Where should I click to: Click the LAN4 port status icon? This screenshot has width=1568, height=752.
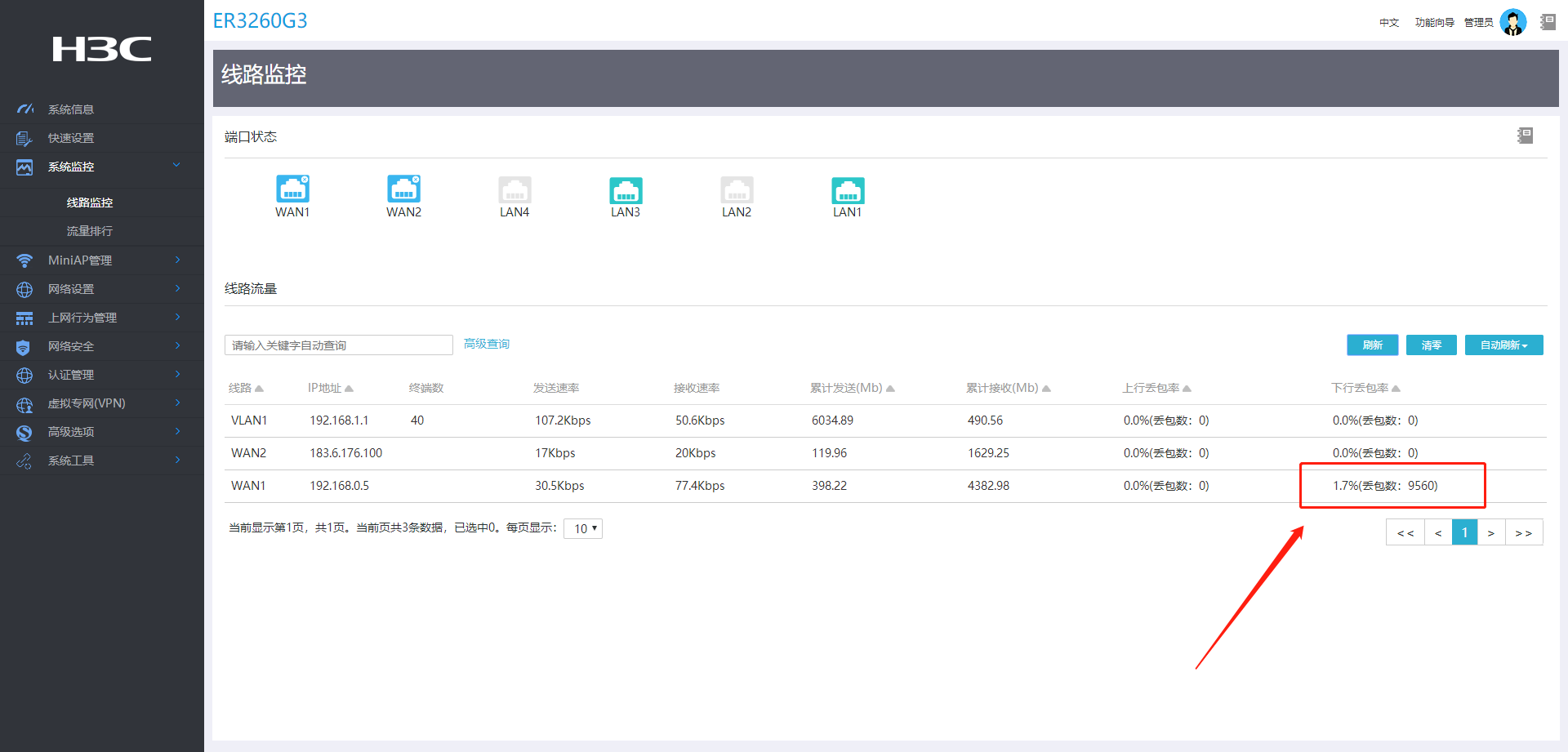[x=514, y=190]
